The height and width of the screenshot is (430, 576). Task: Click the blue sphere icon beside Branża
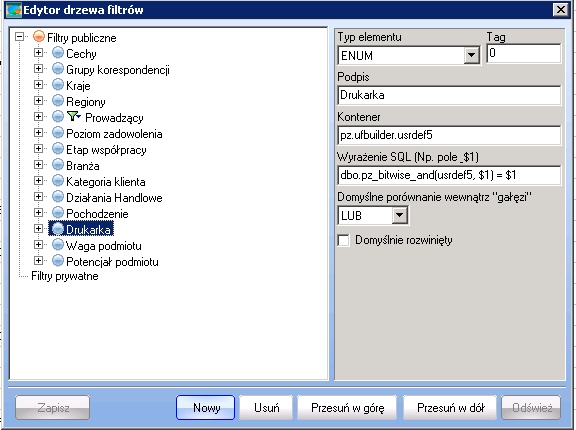point(58,165)
